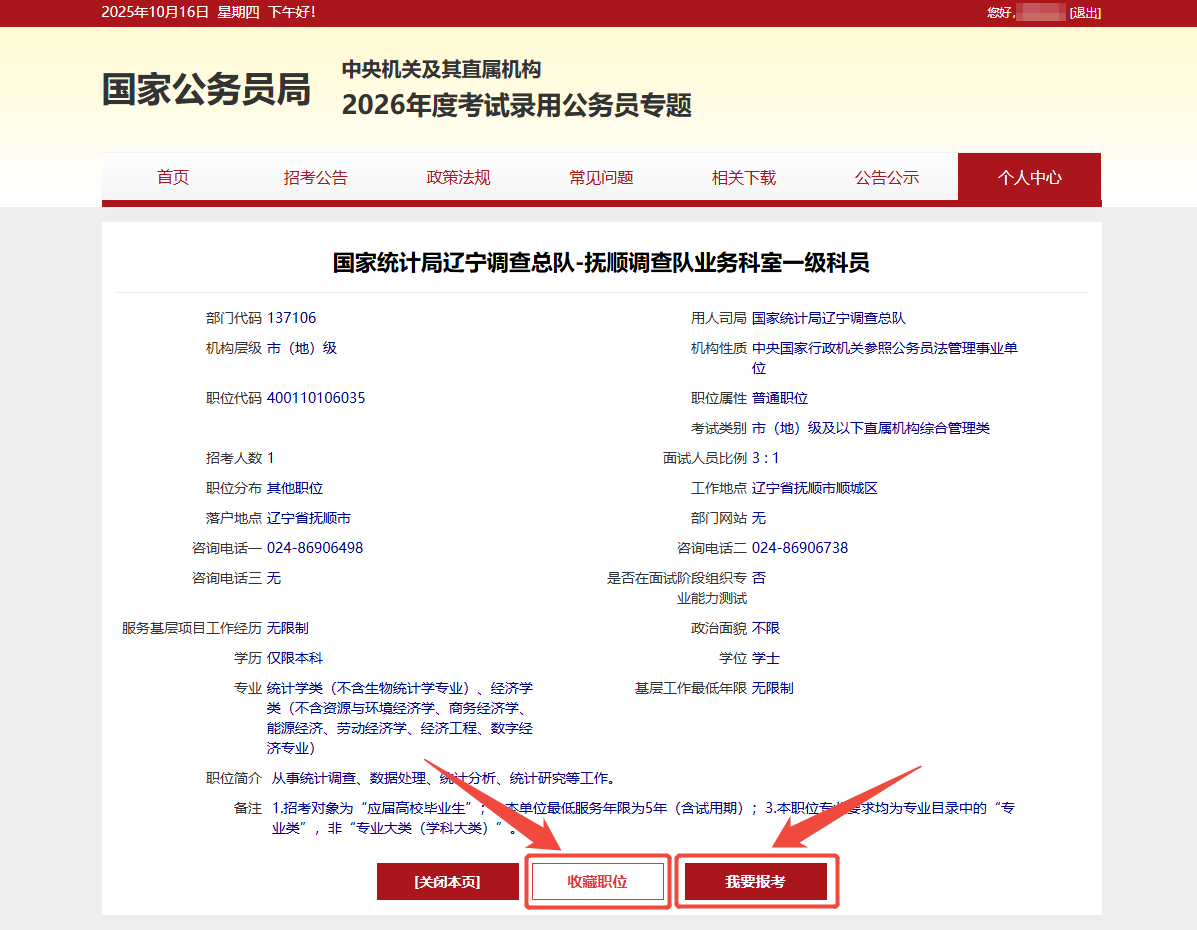Click 我要报考 to apply
The width and height of the screenshot is (1197, 930).
point(755,882)
